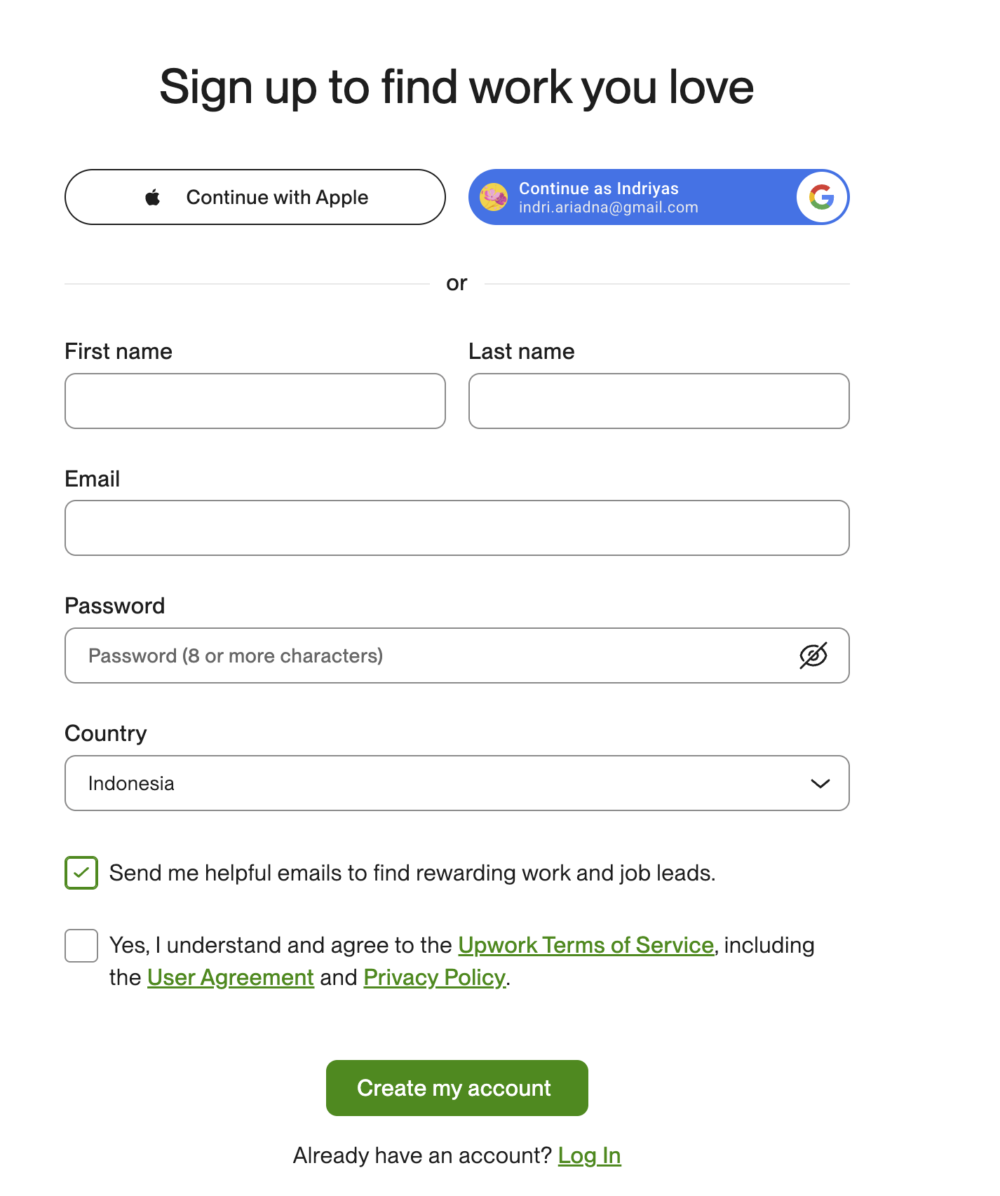Open the Privacy Policy link
1000x1196 pixels.
(x=435, y=977)
